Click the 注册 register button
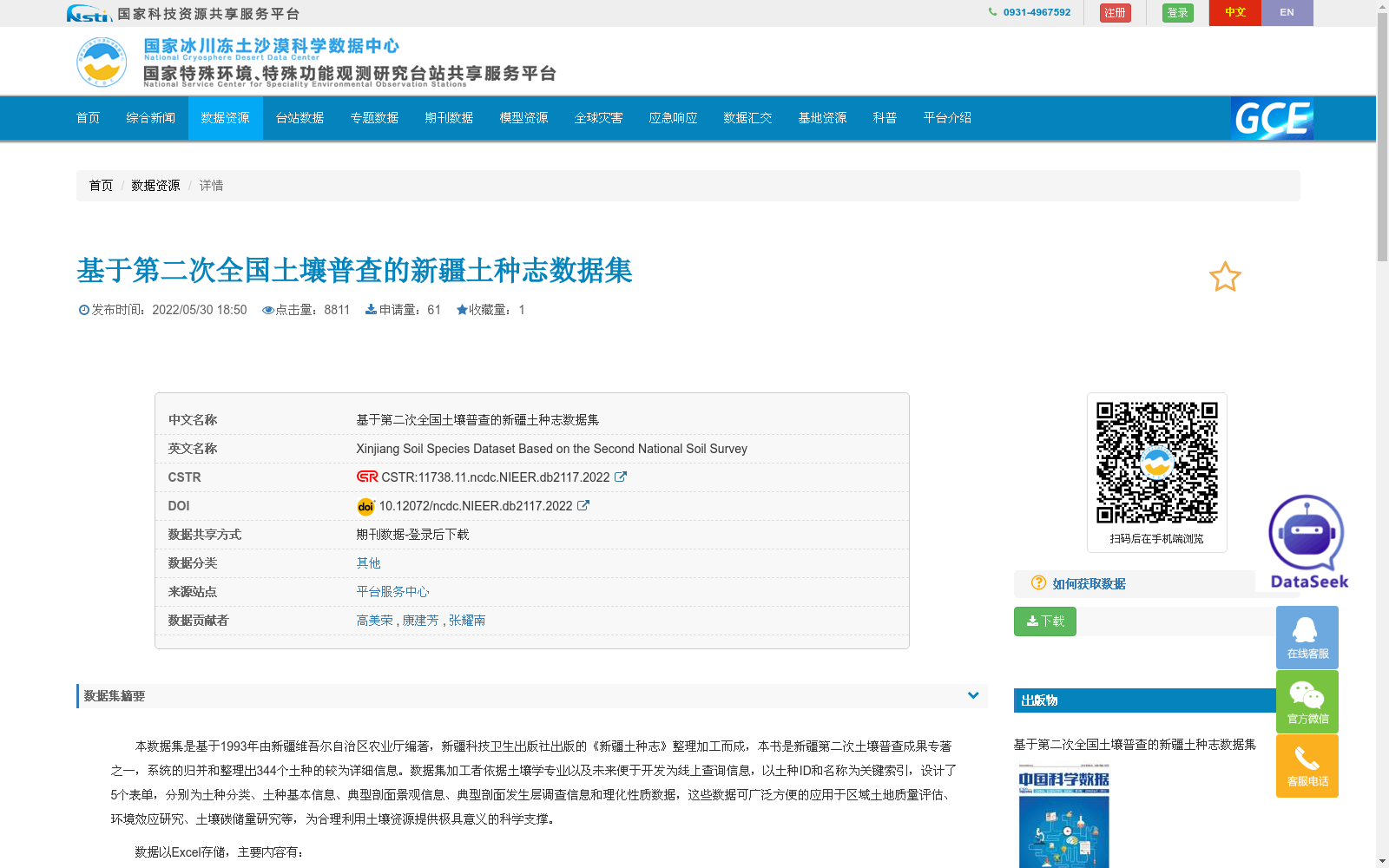Screen dimensions: 1389x868 click(x=1115, y=13)
